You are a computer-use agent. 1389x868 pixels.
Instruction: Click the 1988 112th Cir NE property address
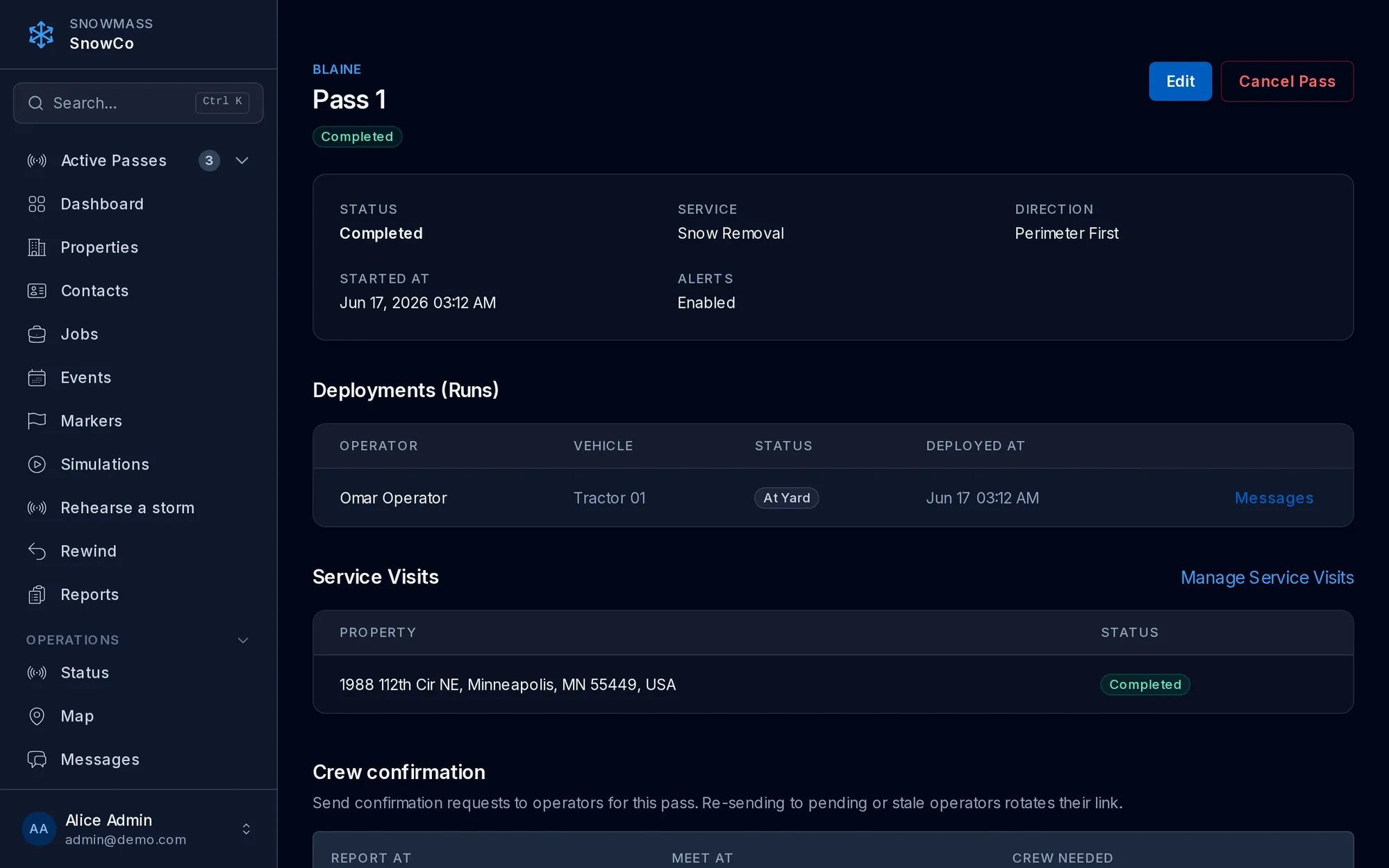[x=507, y=685]
